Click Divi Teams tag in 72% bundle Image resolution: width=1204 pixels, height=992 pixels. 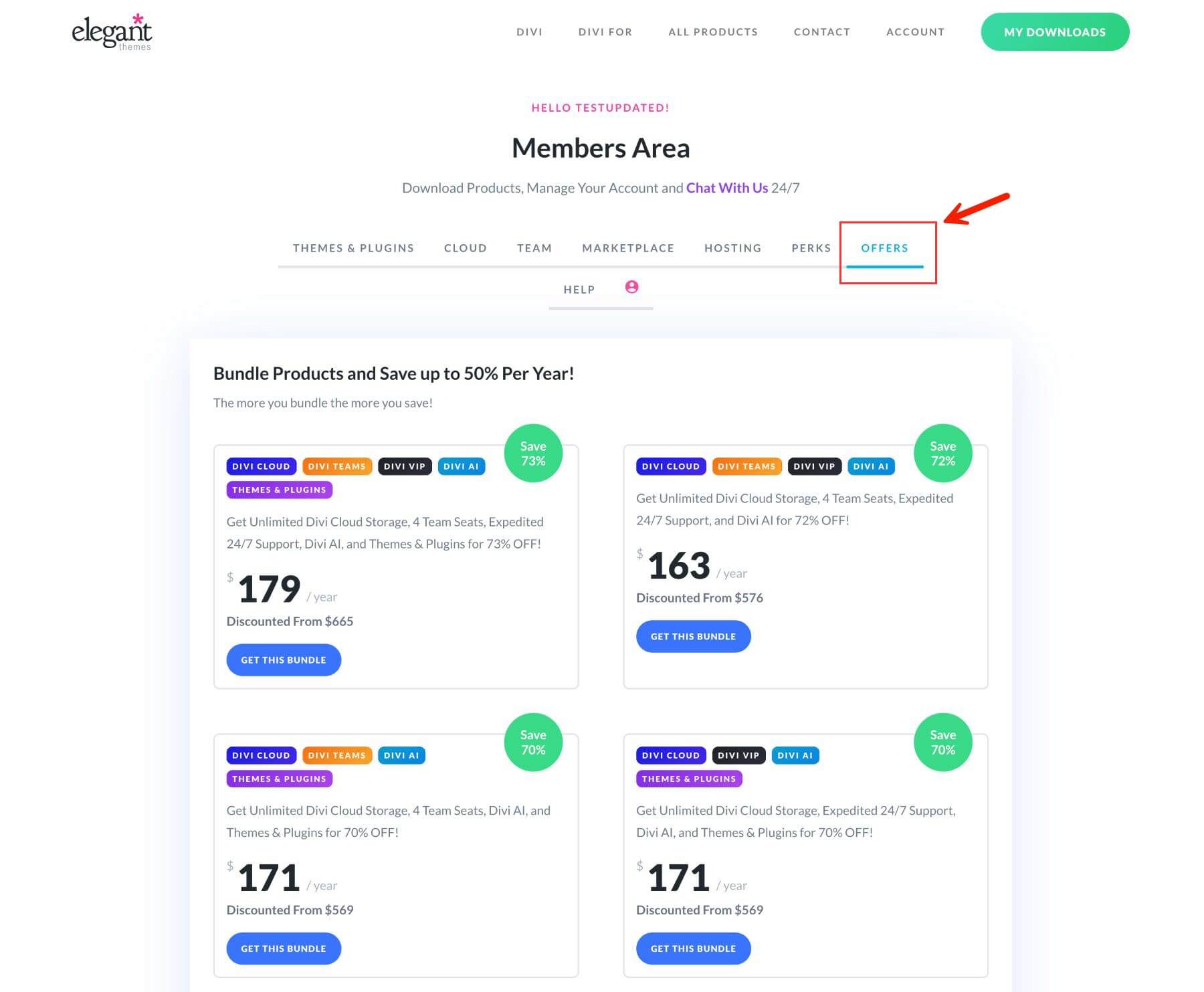(x=746, y=466)
